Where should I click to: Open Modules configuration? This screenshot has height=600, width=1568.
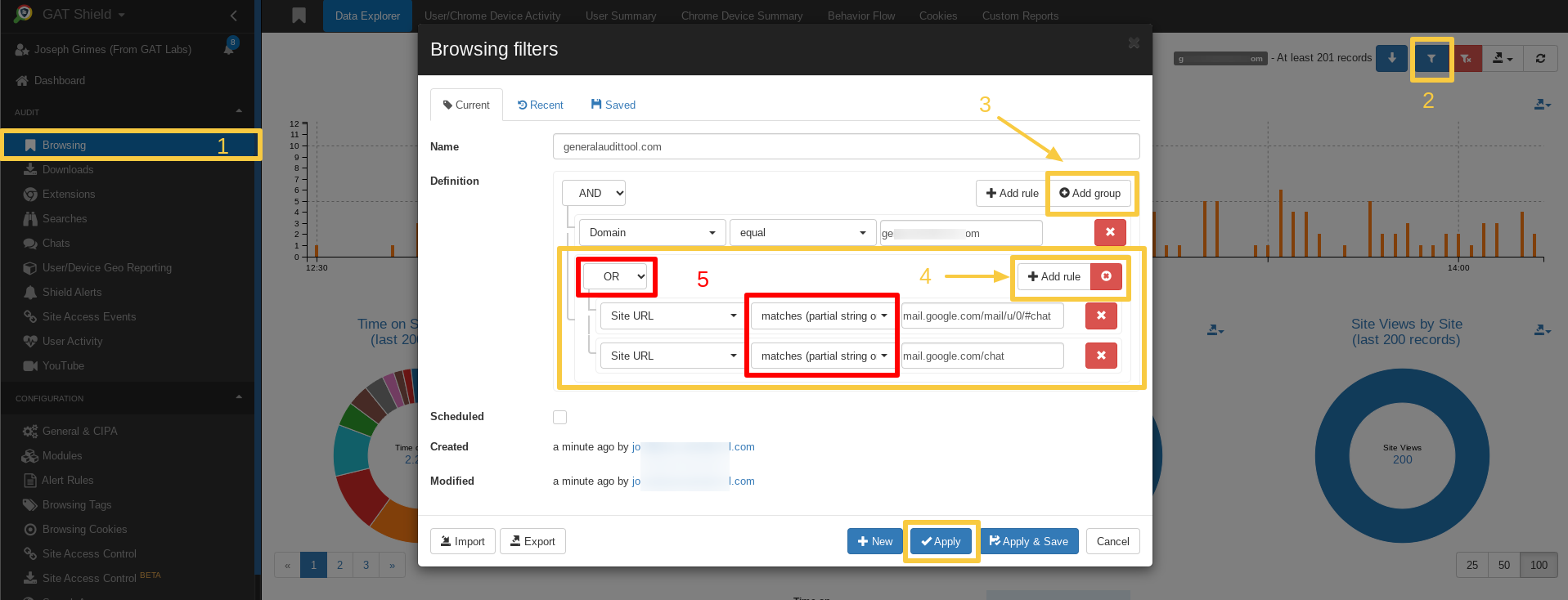coord(62,455)
